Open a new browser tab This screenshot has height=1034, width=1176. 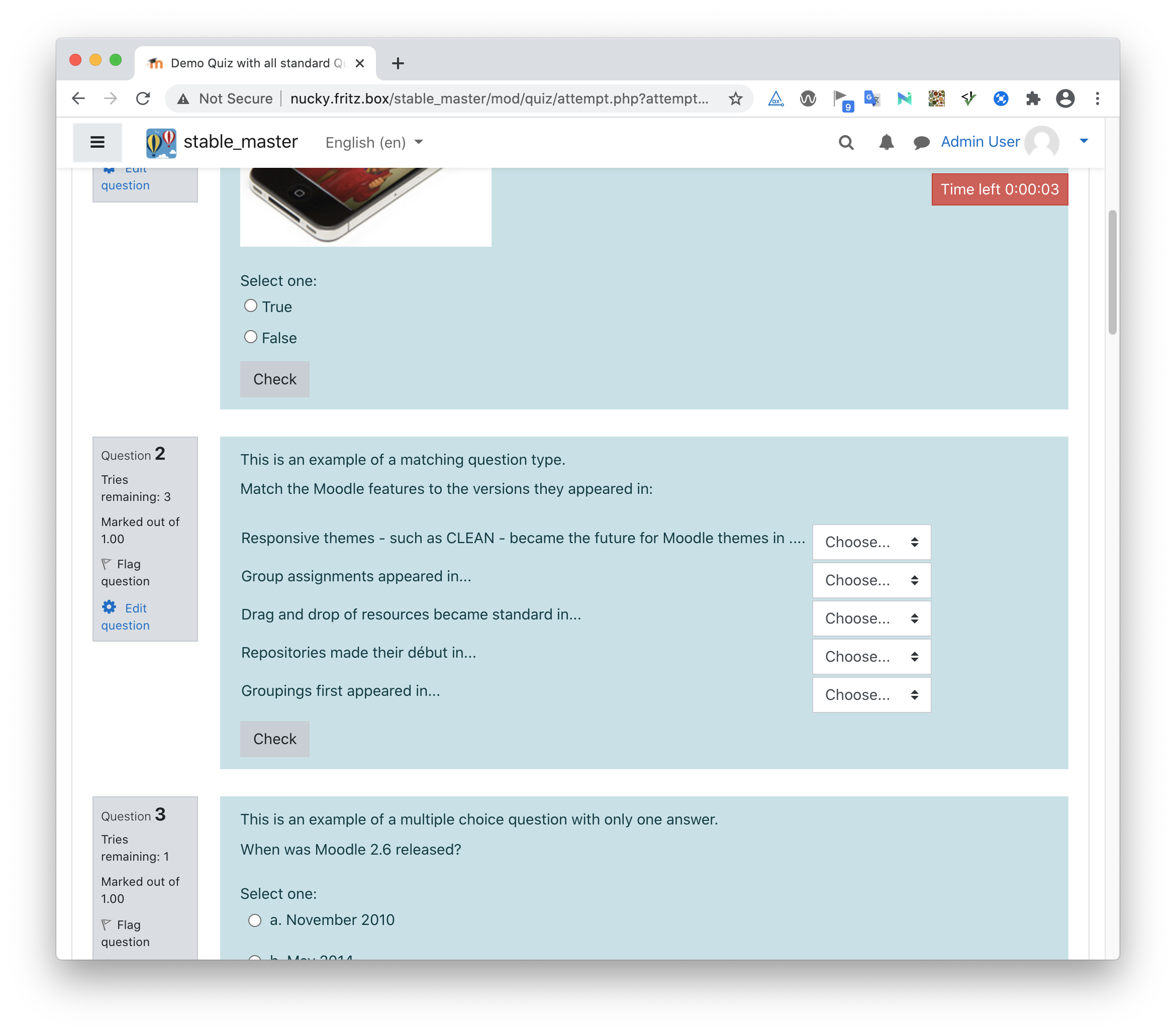(398, 63)
